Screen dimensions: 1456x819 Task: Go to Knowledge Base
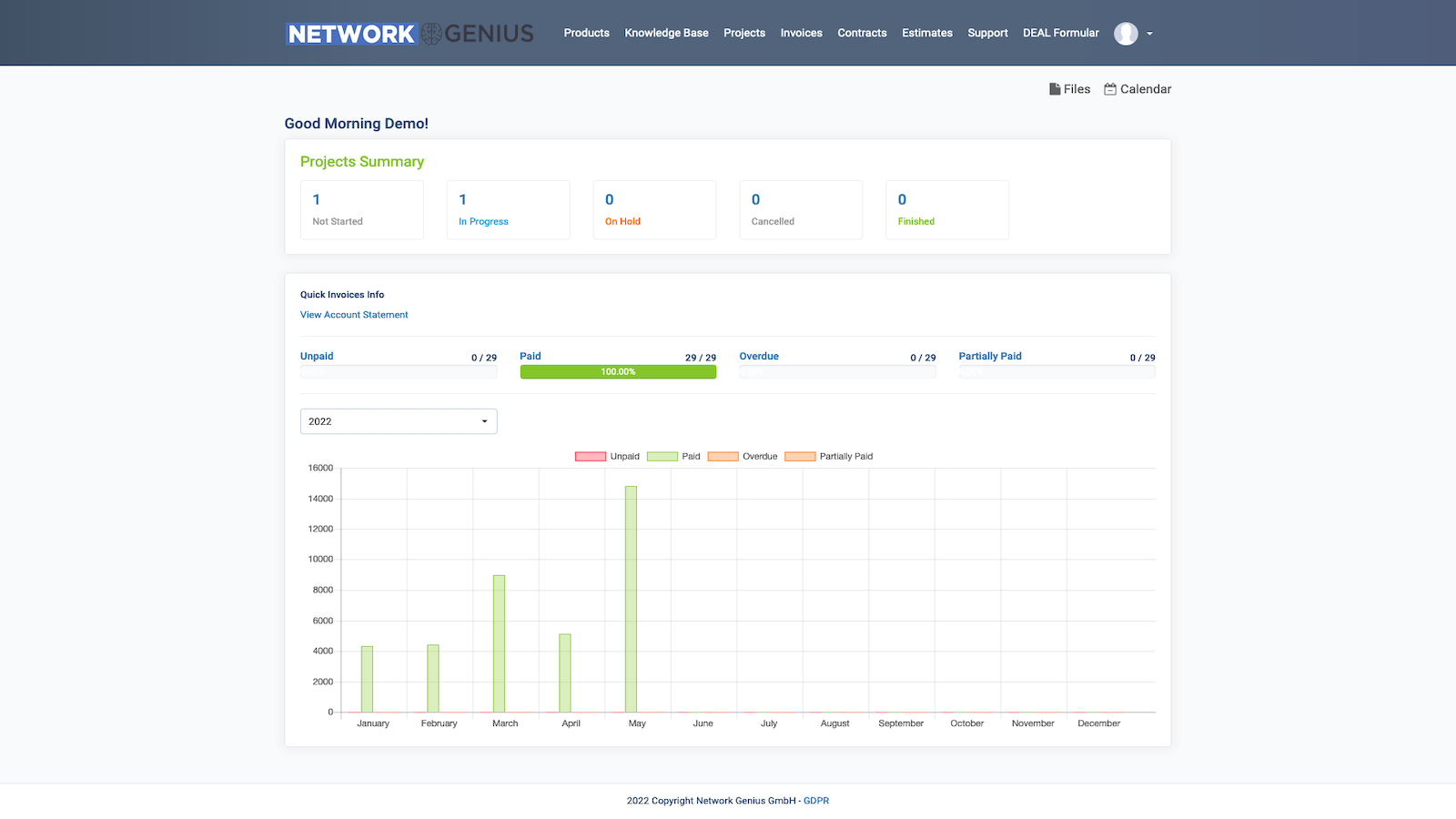click(666, 33)
